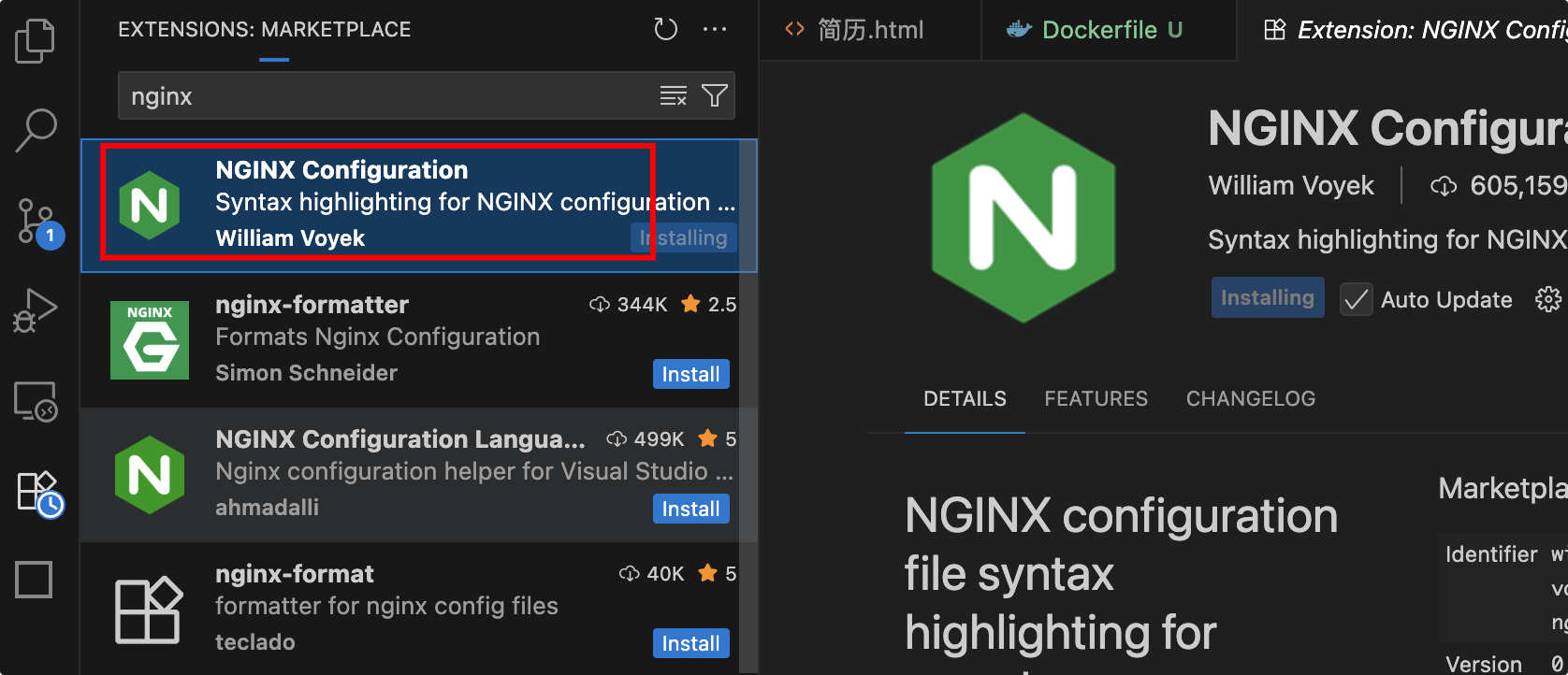Image resolution: width=1568 pixels, height=675 pixels.
Task: Switch to the 简历.html editor tab
Action: point(870,30)
